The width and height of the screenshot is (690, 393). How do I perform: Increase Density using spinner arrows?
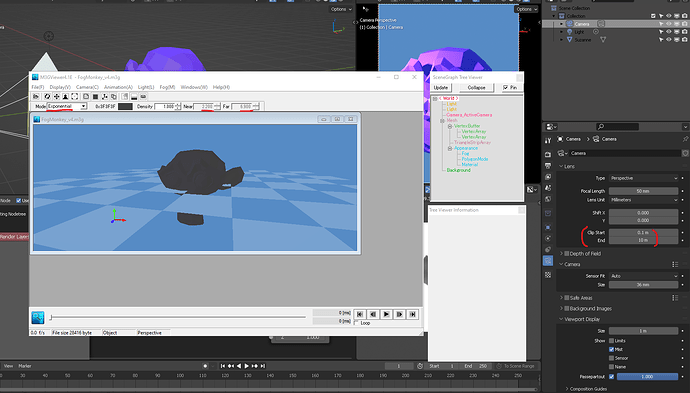coord(178,105)
